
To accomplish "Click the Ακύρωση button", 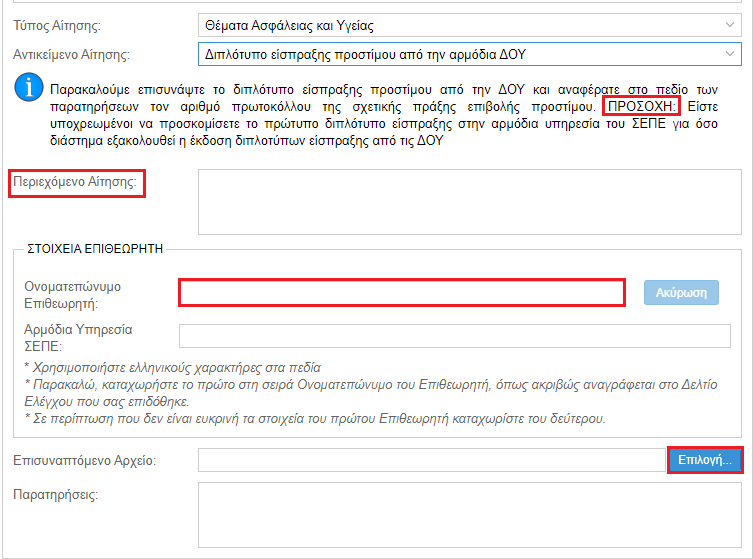I will (x=681, y=292).
